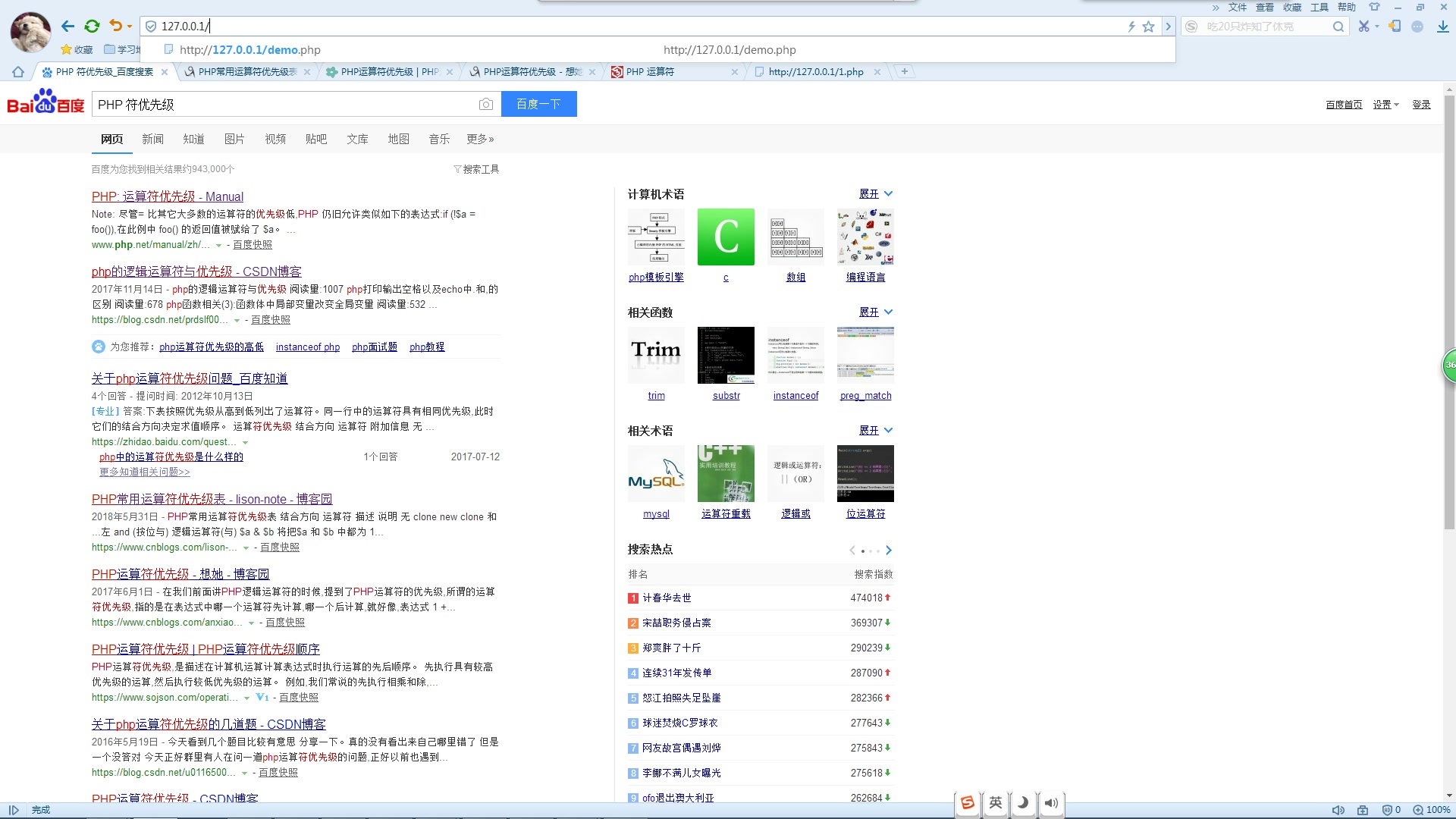Click the MySQL thumbnail
The image size is (1456, 819).
pos(656,473)
